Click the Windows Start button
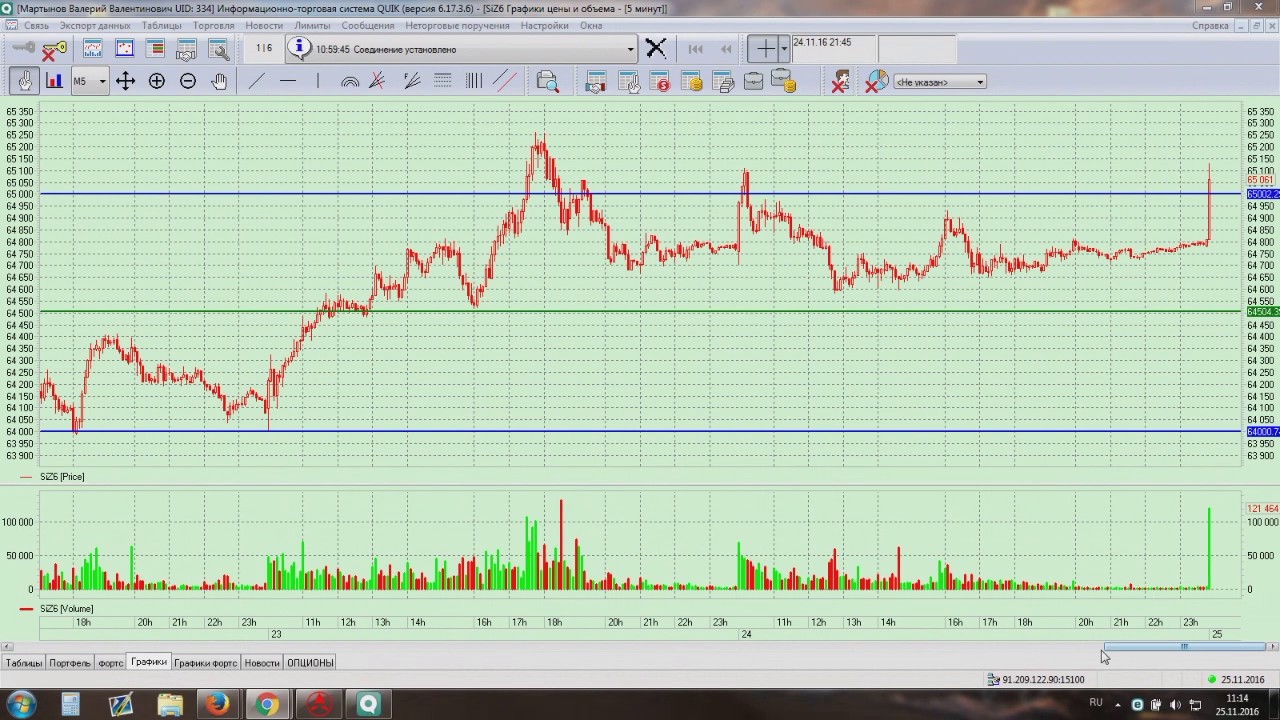The width and height of the screenshot is (1280, 720). [x=22, y=705]
